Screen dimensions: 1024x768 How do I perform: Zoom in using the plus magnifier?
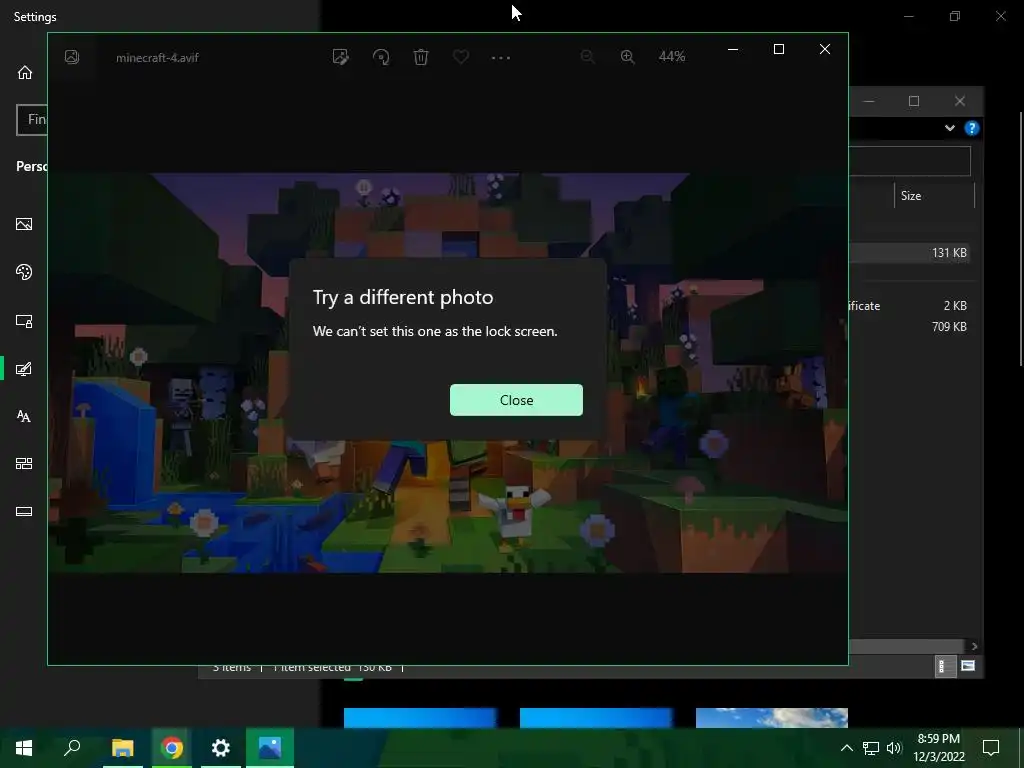click(628, 57)
